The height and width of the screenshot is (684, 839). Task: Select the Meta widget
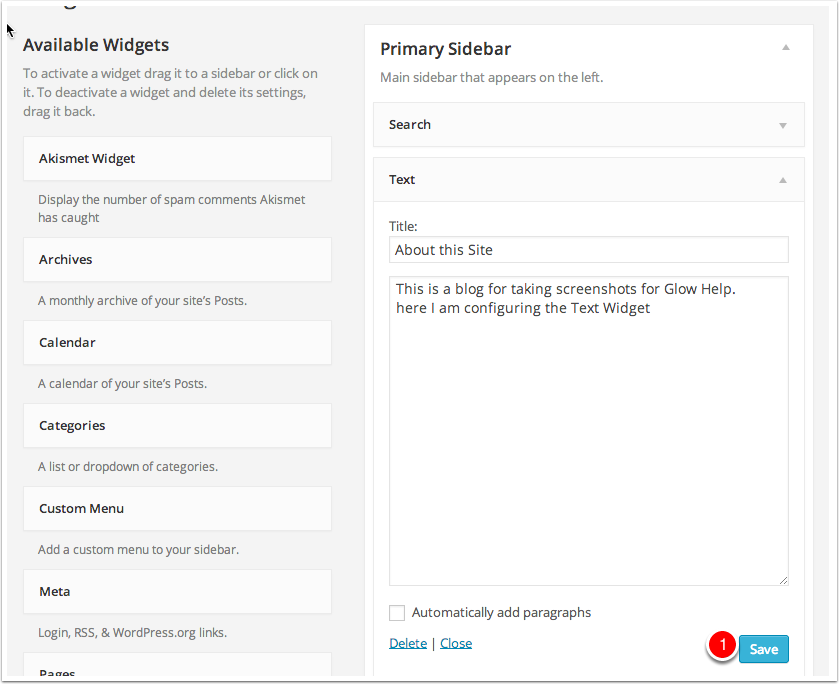click(x=177, y=592)
